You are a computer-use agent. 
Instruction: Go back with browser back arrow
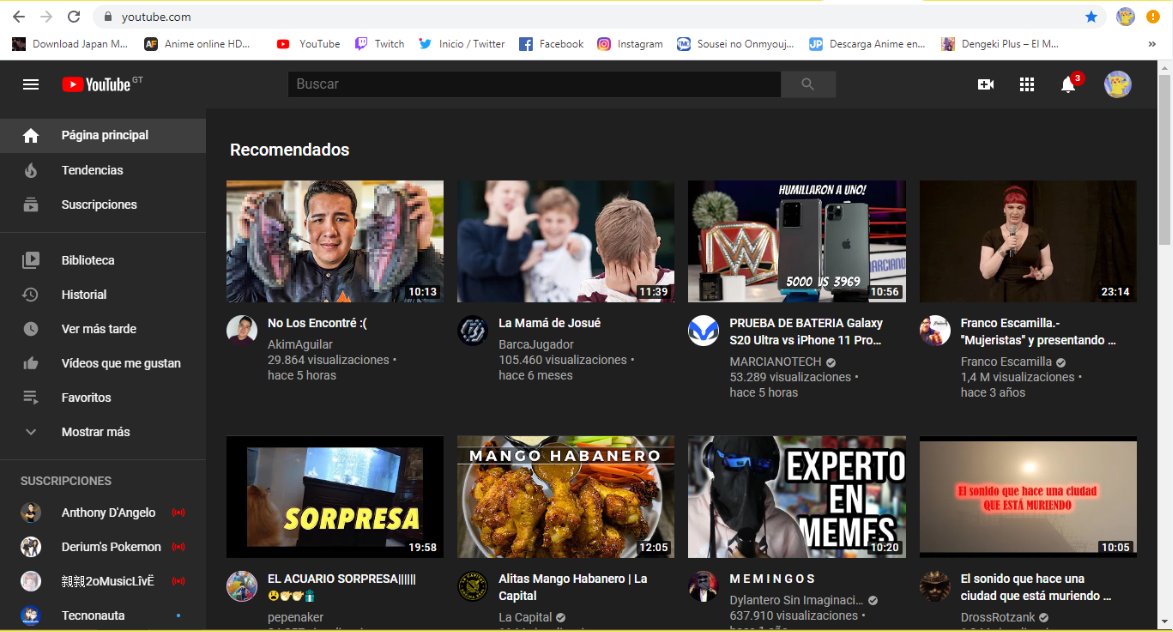tap(19, 16)
